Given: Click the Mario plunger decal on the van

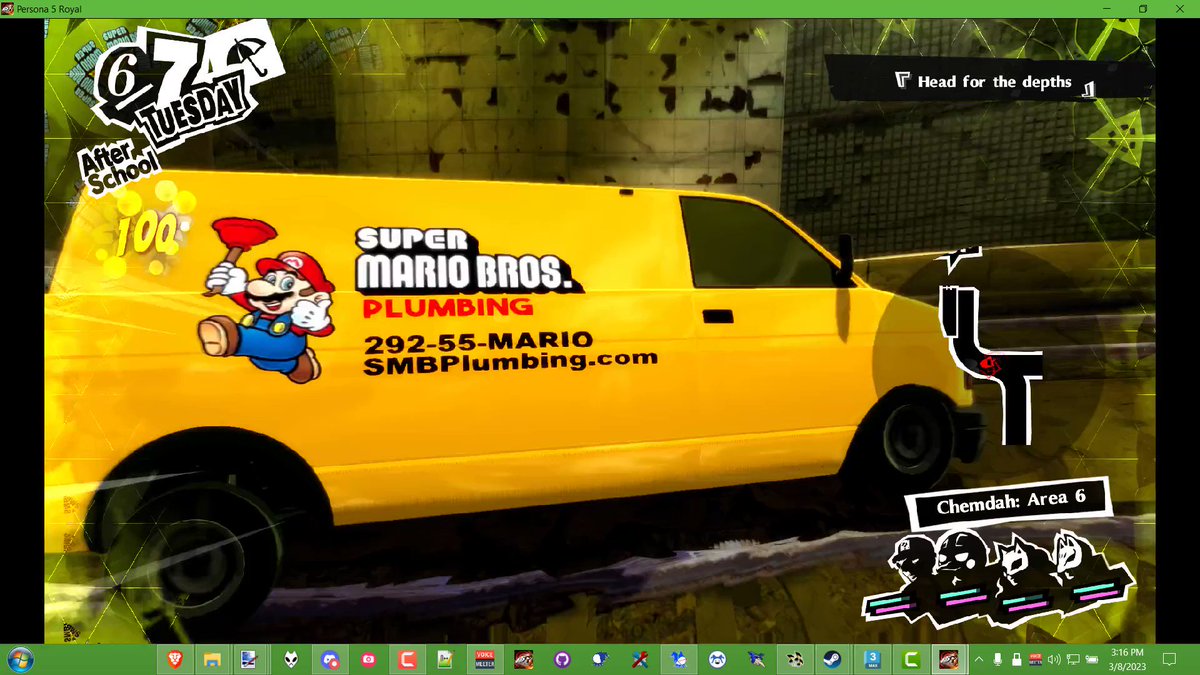Looking at the screenshot, I should (x=267, y=299).
